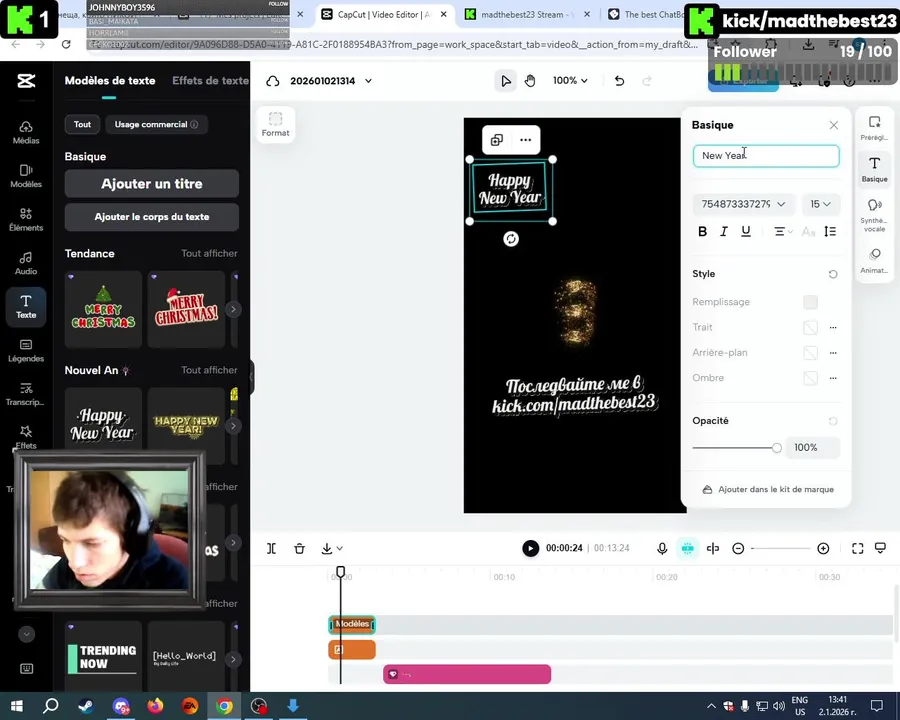
Task: Open the Légendes sidebar panel
Action: (x=26, y=351)
